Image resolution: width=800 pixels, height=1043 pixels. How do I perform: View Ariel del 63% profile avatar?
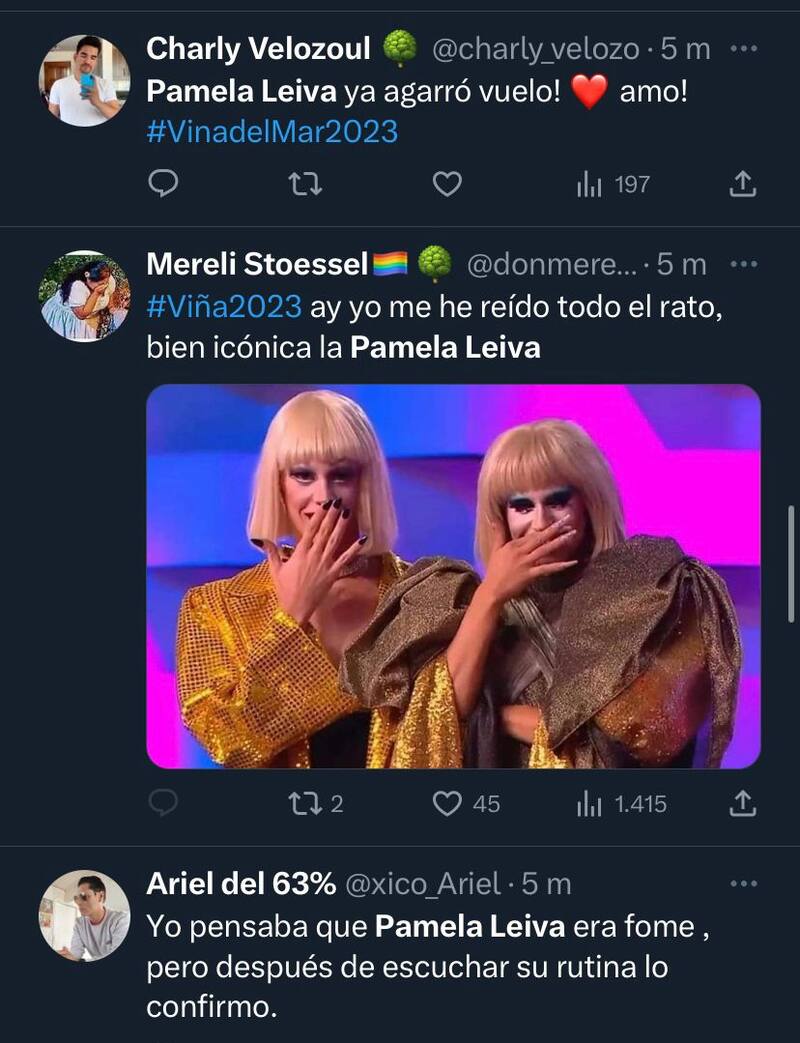coord(84,914)
